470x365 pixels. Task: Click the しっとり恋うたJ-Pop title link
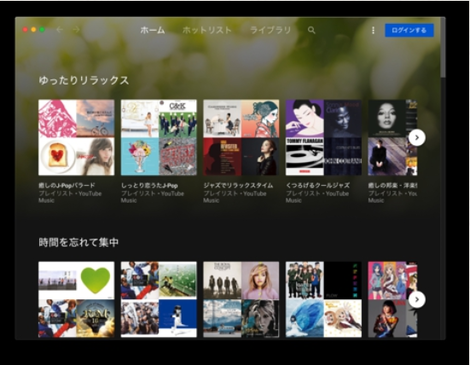[149, 185]
